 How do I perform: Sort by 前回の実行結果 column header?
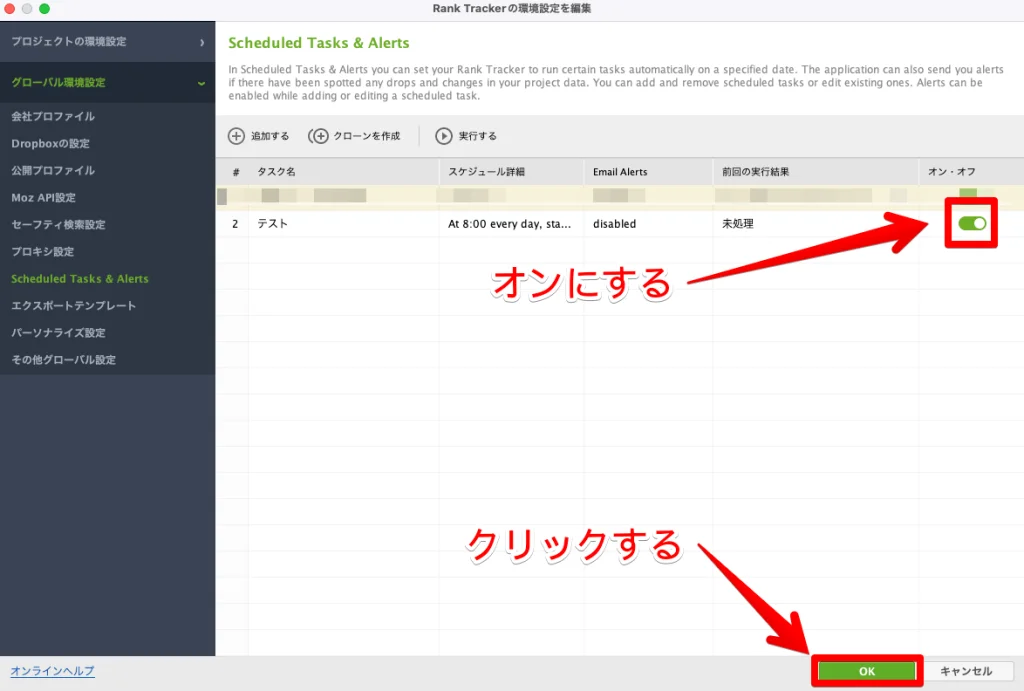pos(816,172)
